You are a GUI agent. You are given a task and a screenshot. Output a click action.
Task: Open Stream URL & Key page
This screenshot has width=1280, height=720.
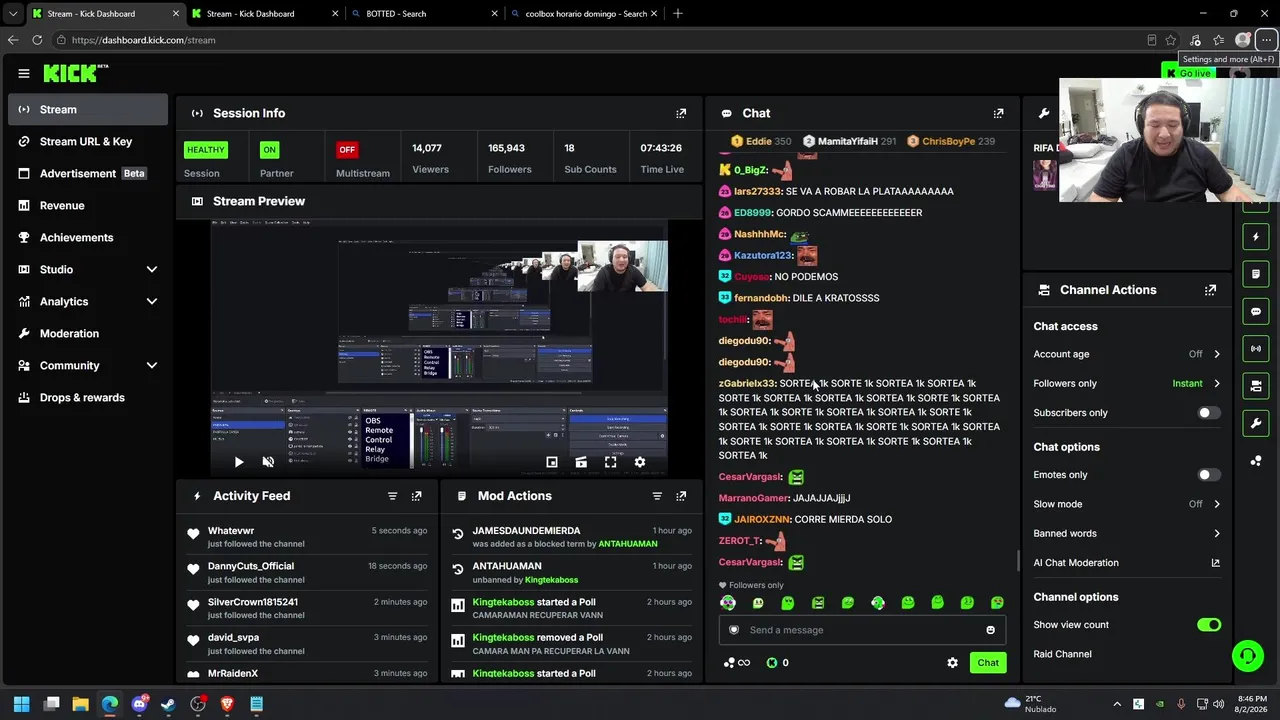pos(88,141)
